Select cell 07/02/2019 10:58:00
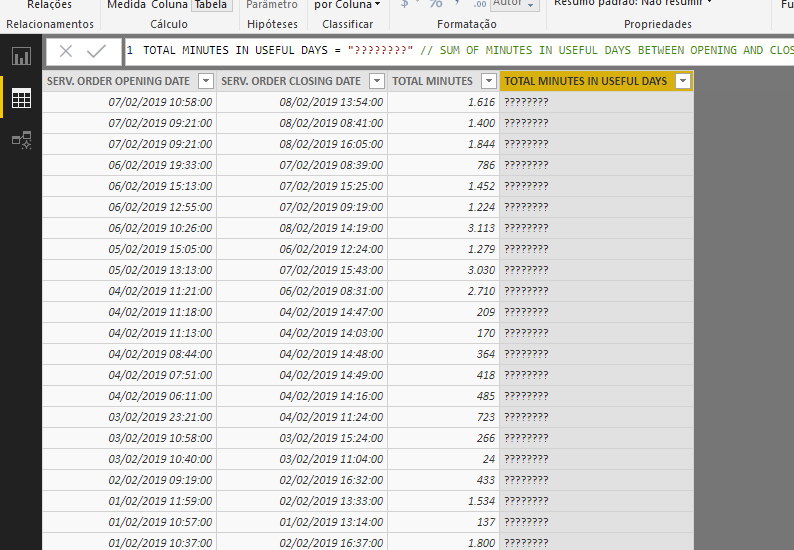Screen dimensions: 794x550 coord(130,102)
